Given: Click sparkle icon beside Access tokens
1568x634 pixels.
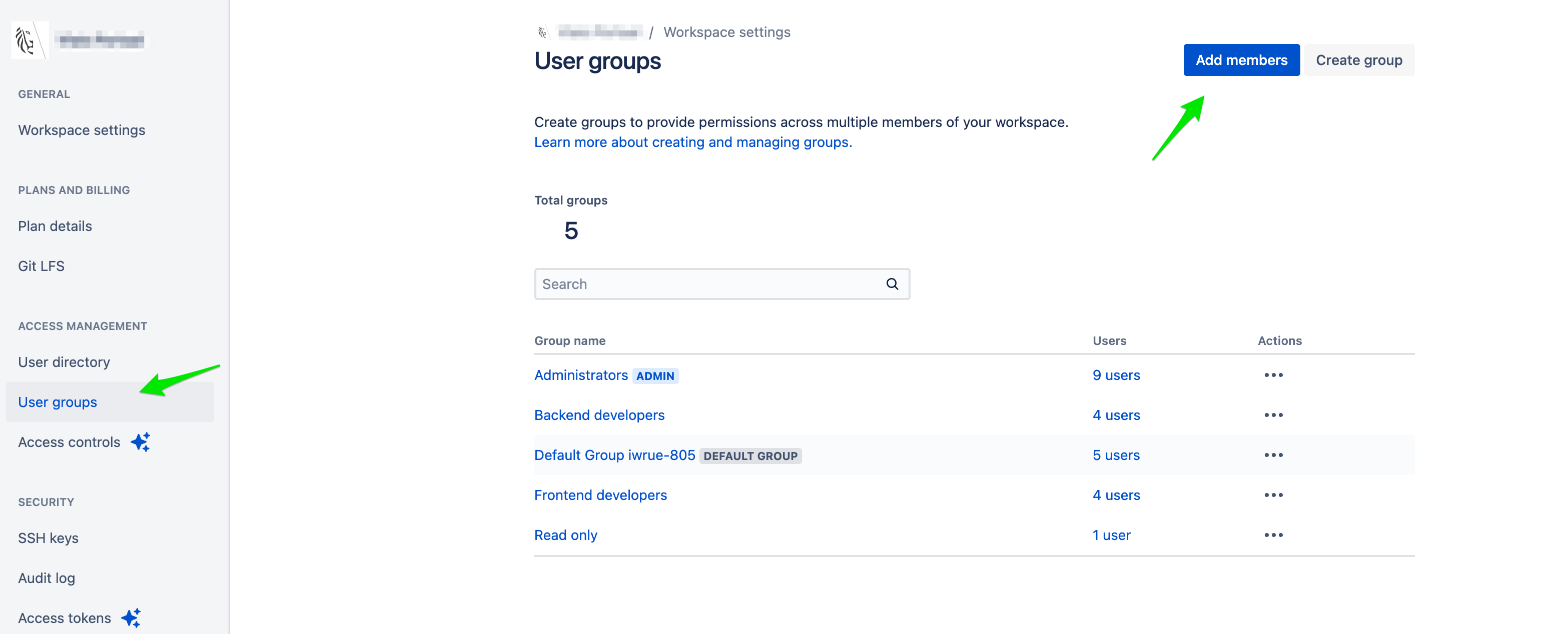Looking at the screenshot, I should (x=132, y=617).
